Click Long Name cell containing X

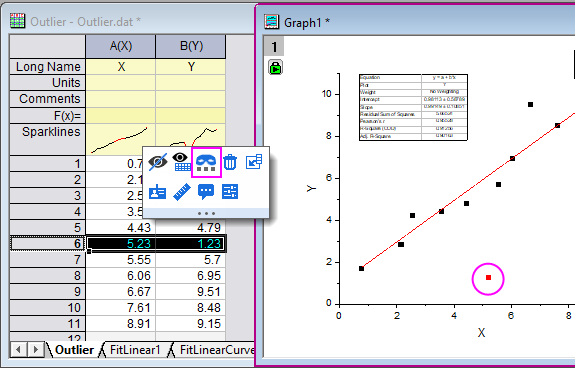click(x=121, y=67)
